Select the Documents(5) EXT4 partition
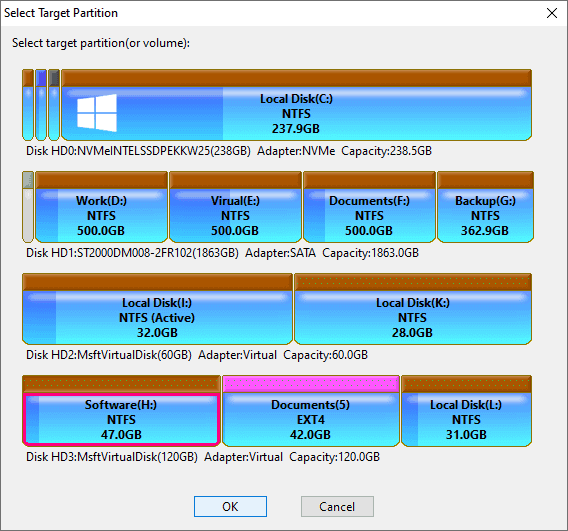568x531 pixels. point(311,411)
